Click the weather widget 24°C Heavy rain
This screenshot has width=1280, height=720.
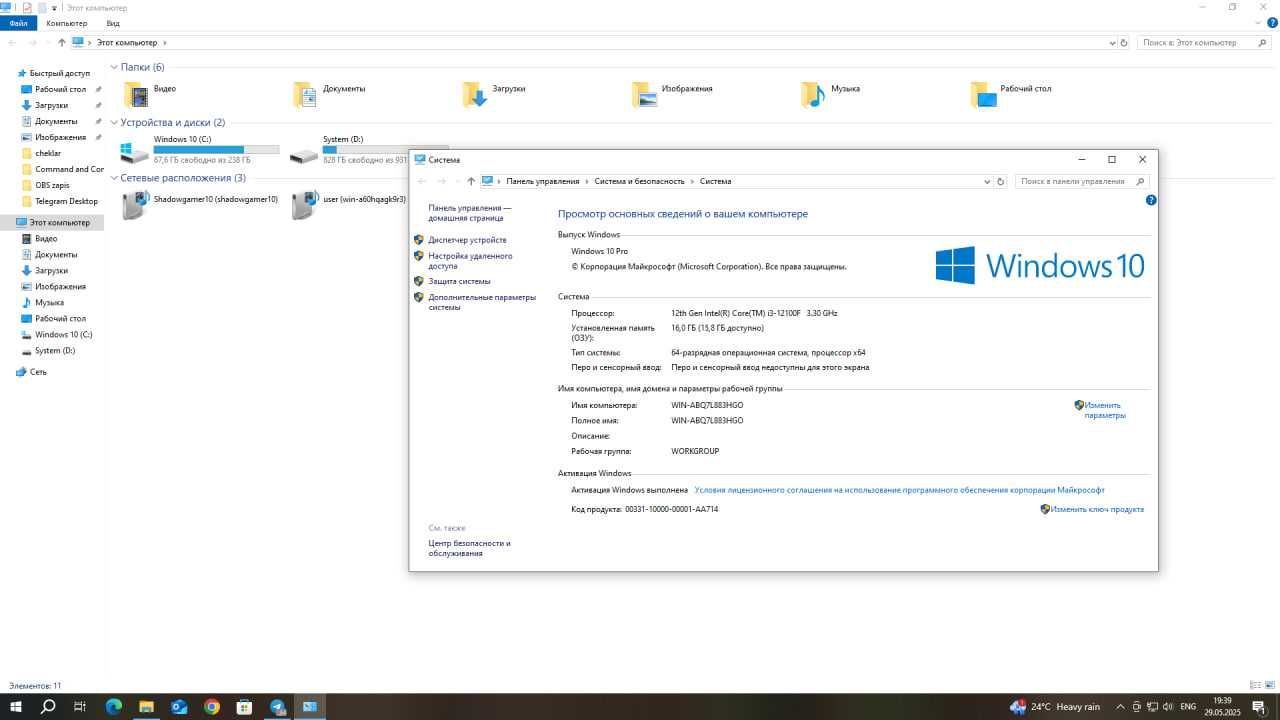pyautogui.click(x=1054, y=707)
